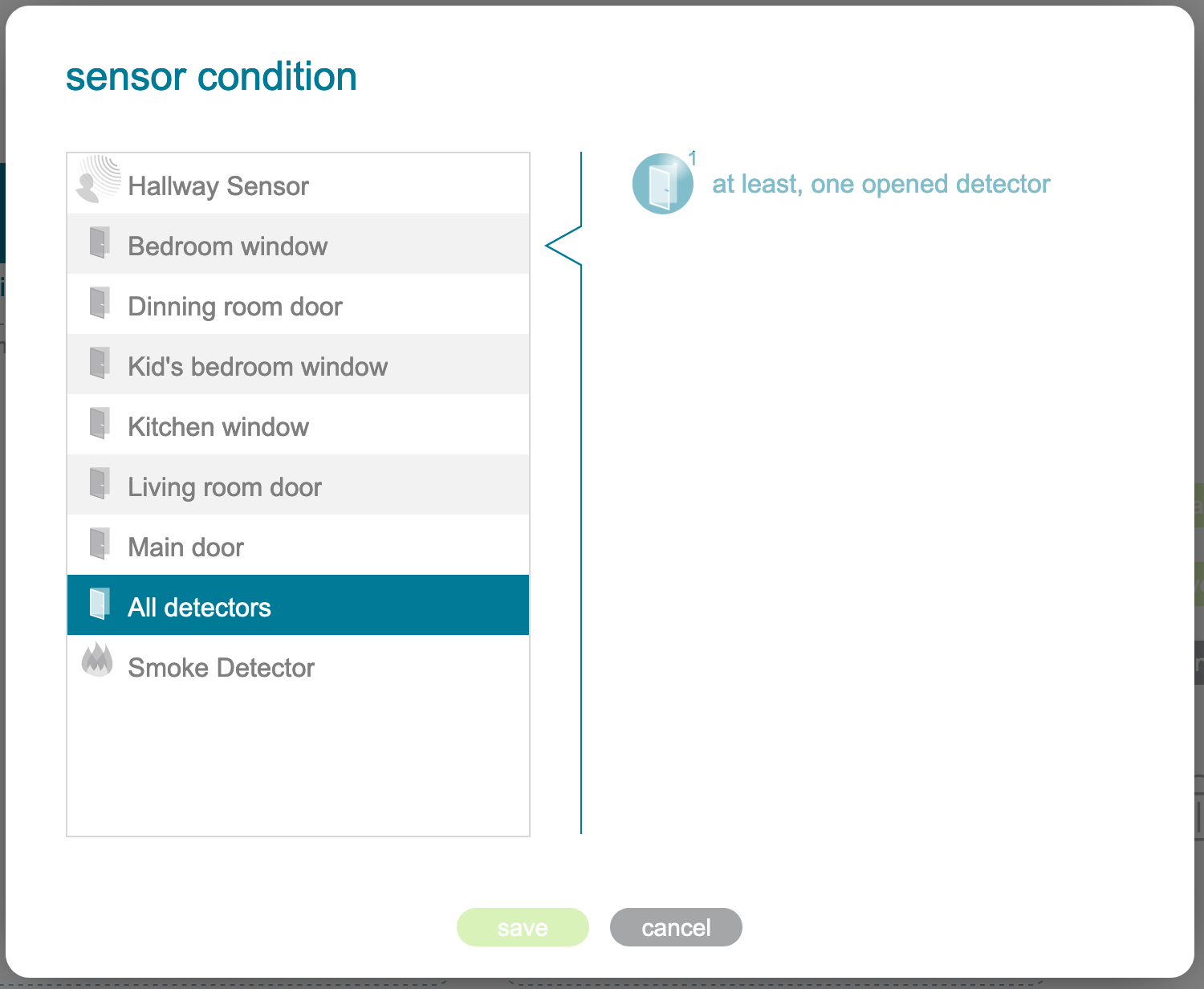Choose the All detectors list item
This screenshot has width=1204, height=989.
(x=200, y=608)
